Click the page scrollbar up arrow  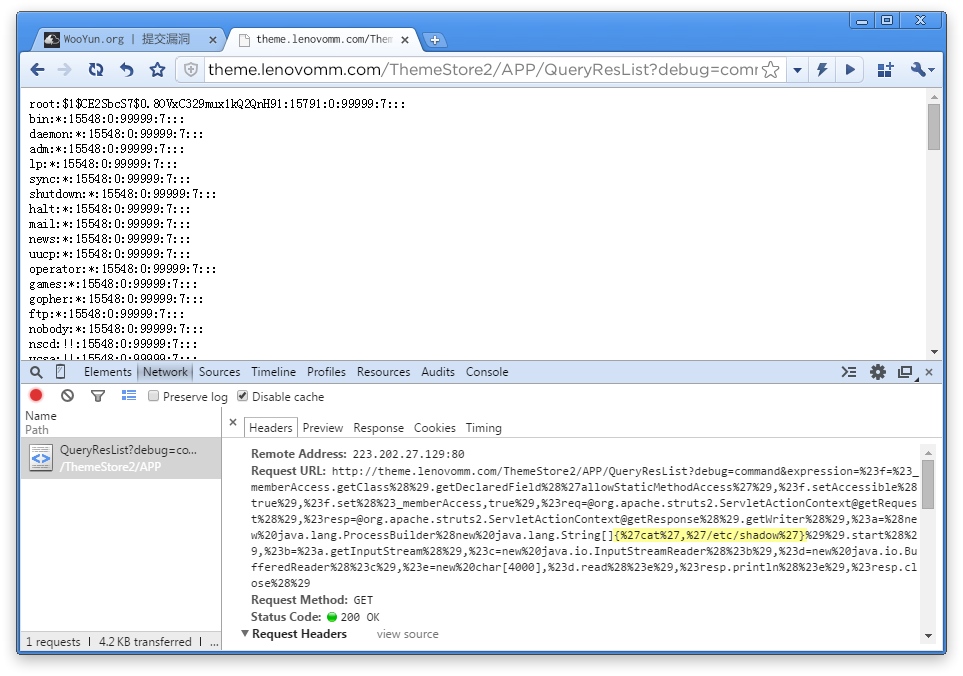pos(934,97)
